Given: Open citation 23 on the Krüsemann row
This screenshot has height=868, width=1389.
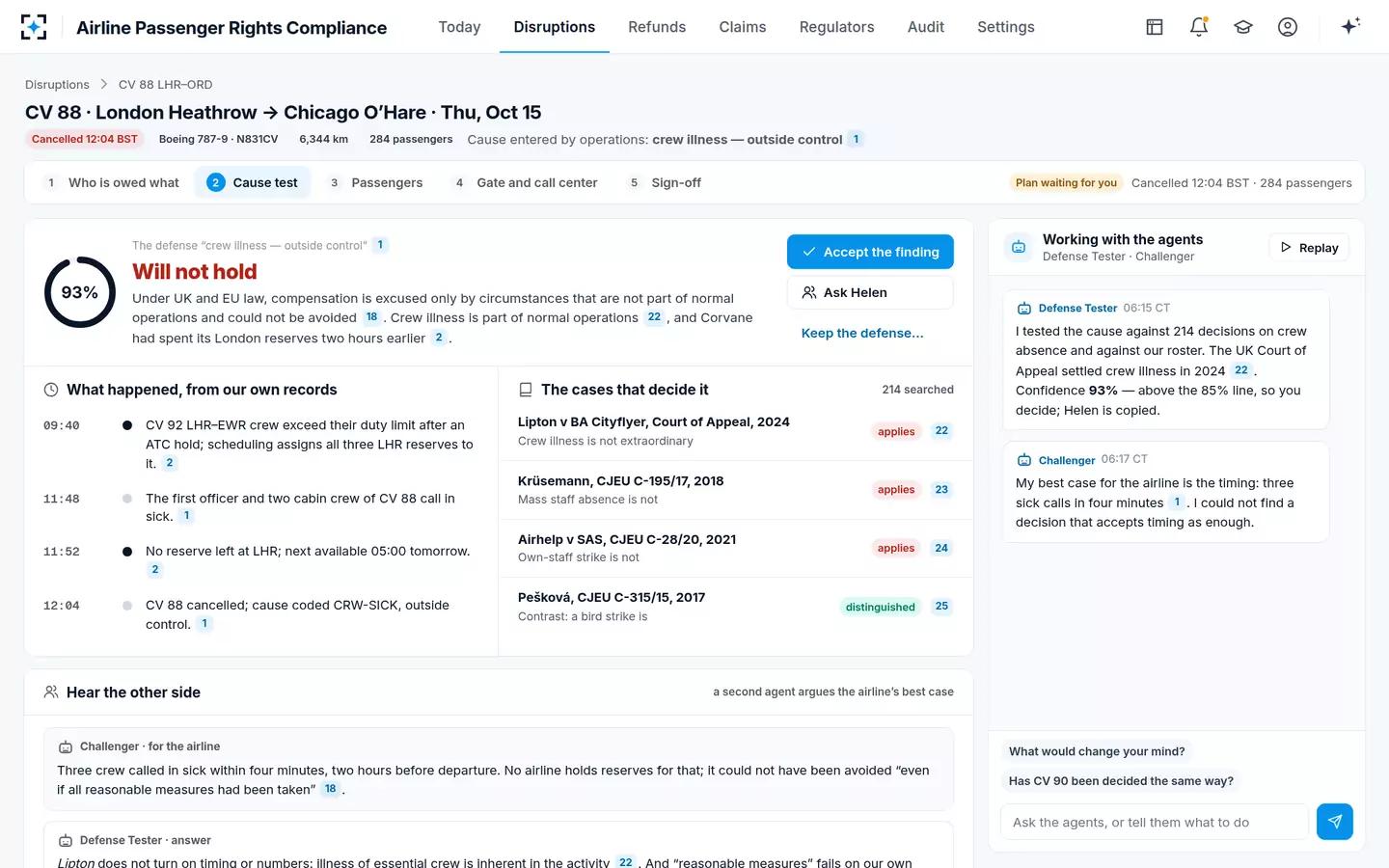Looking at the screenshot, I should (x=941, y=490).
